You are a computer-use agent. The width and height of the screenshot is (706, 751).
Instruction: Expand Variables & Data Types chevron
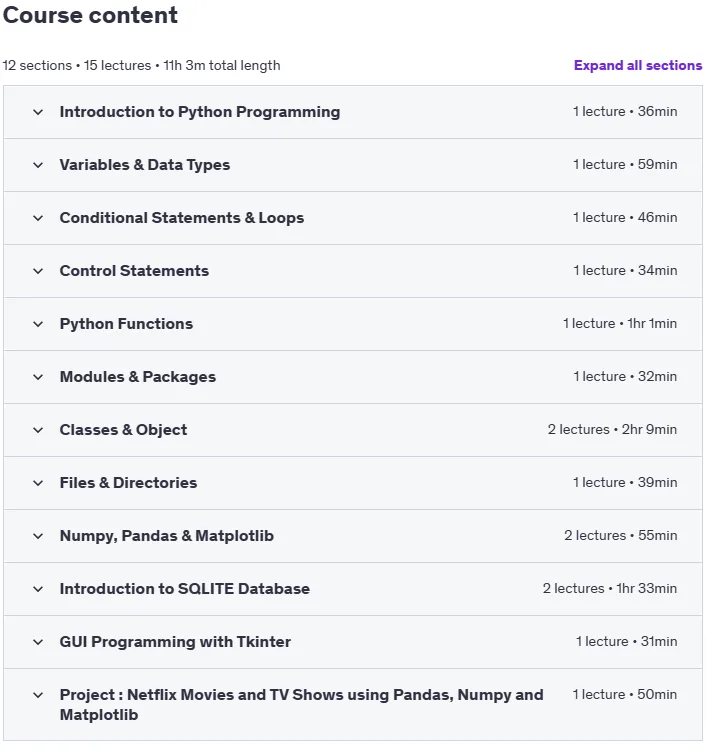coord(38,165)
